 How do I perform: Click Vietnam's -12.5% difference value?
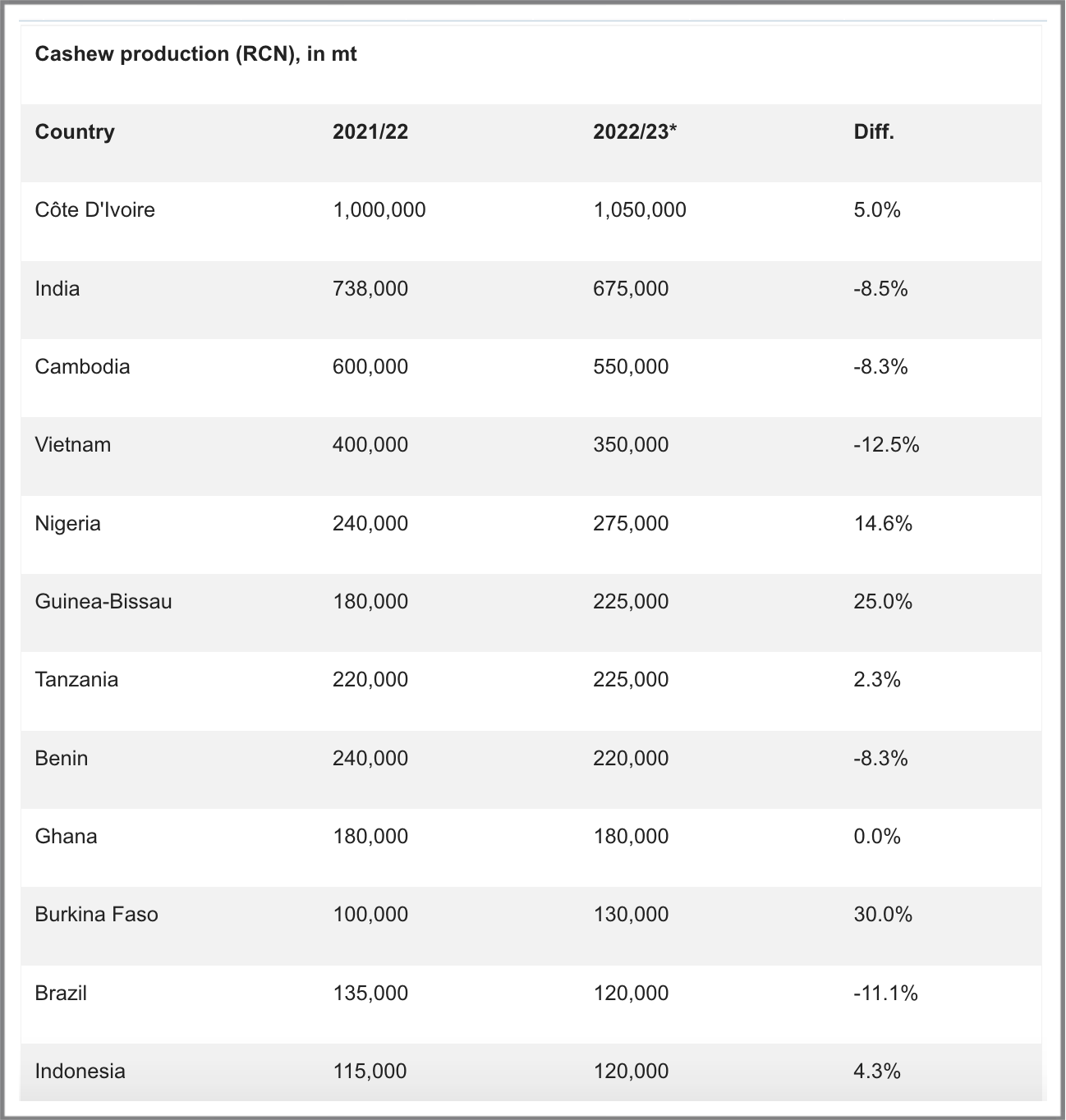pos(886,445)
